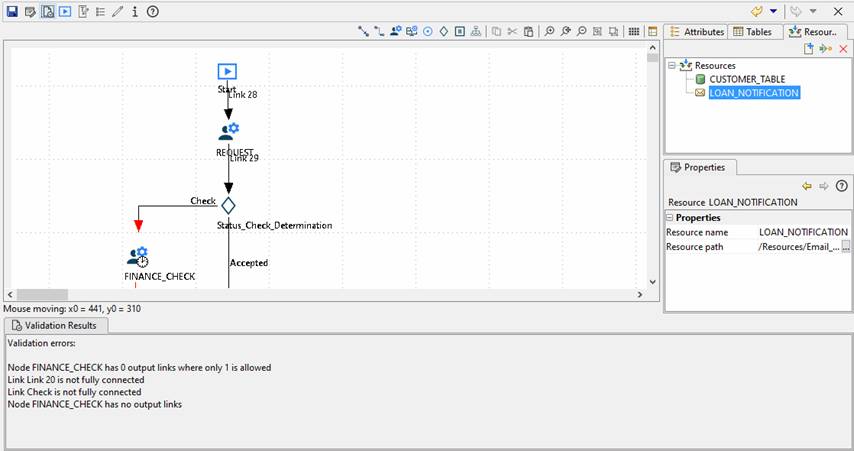Select CUSTOMER_TABLE in Resources tree
Screen dimensions: 854x451
(746, 79)
